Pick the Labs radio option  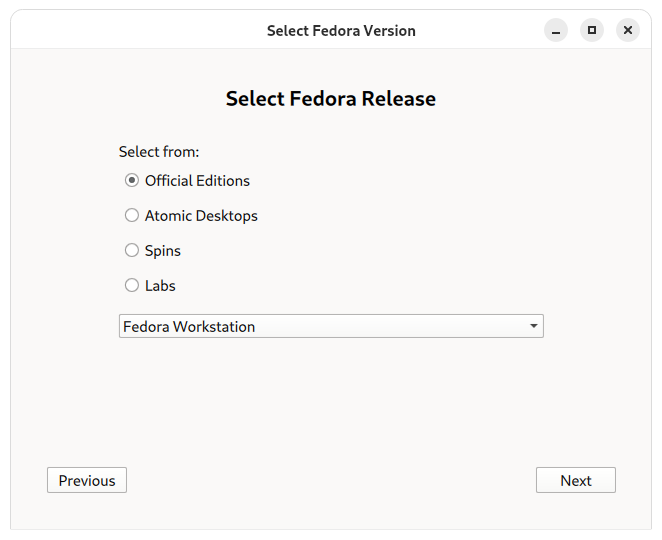point(132,286)
